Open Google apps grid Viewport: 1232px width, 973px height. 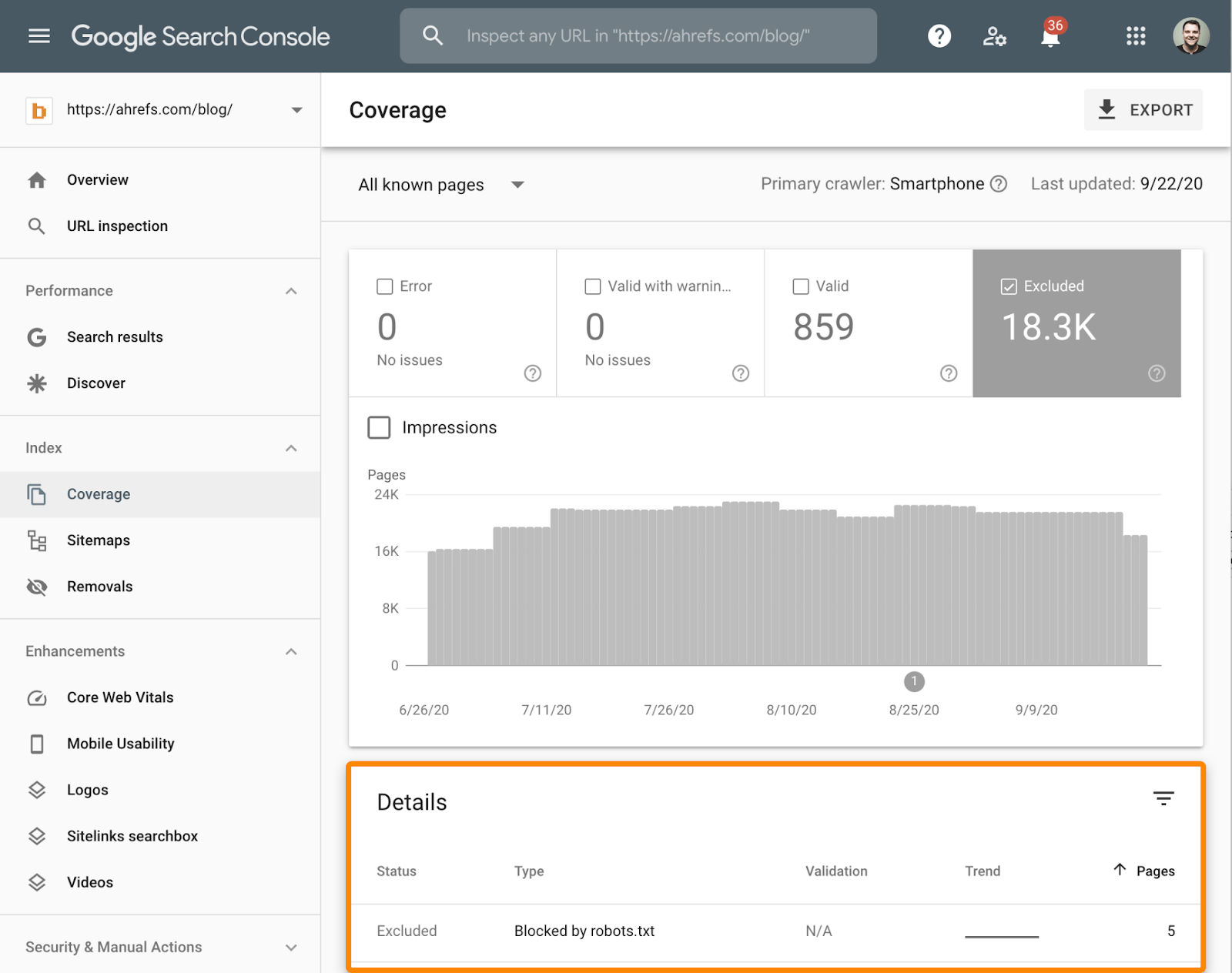(1136, 36)
